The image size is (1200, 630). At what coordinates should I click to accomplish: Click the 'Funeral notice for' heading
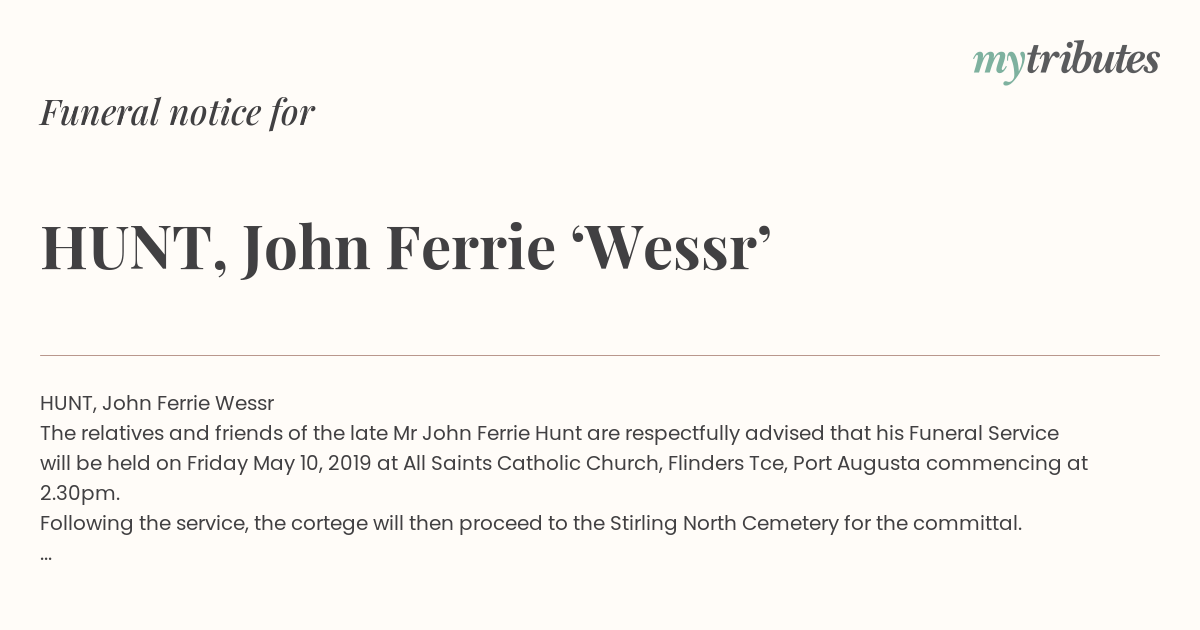pyautogui.click(x=177, y=112)
